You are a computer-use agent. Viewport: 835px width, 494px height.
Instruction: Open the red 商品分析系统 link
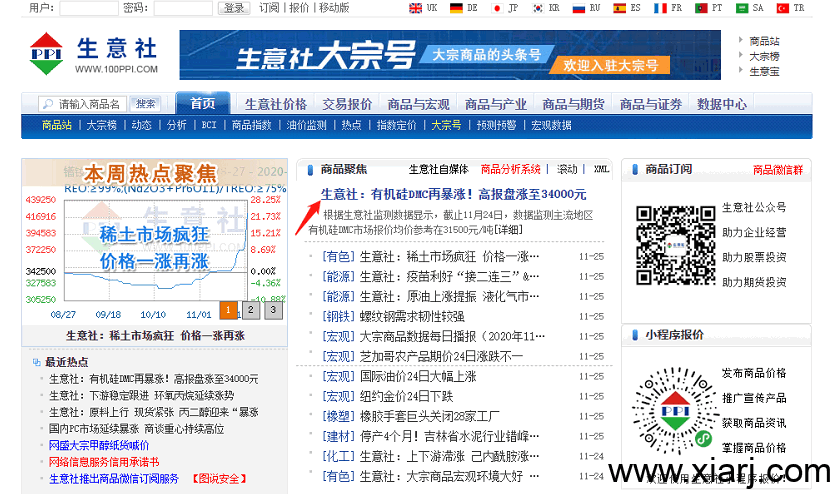tap(510, 169)
